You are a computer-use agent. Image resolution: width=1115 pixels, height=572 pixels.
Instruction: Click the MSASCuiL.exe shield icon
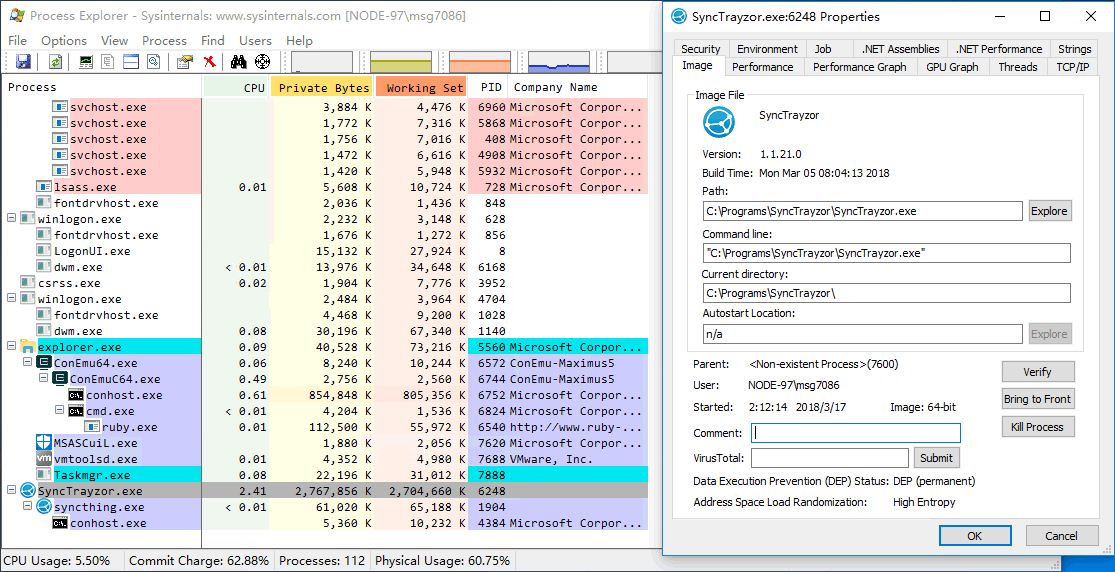point(44,443)
